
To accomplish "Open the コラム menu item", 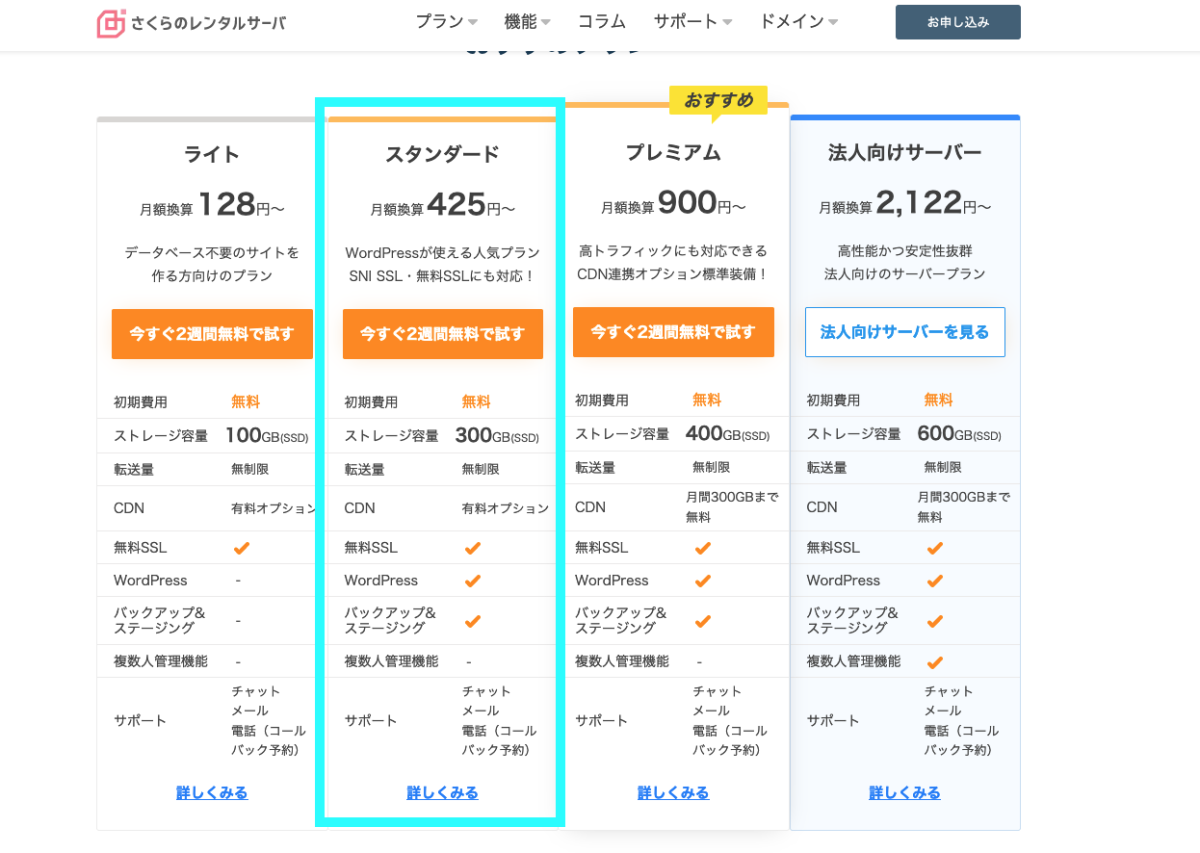I will coord(601,22).
